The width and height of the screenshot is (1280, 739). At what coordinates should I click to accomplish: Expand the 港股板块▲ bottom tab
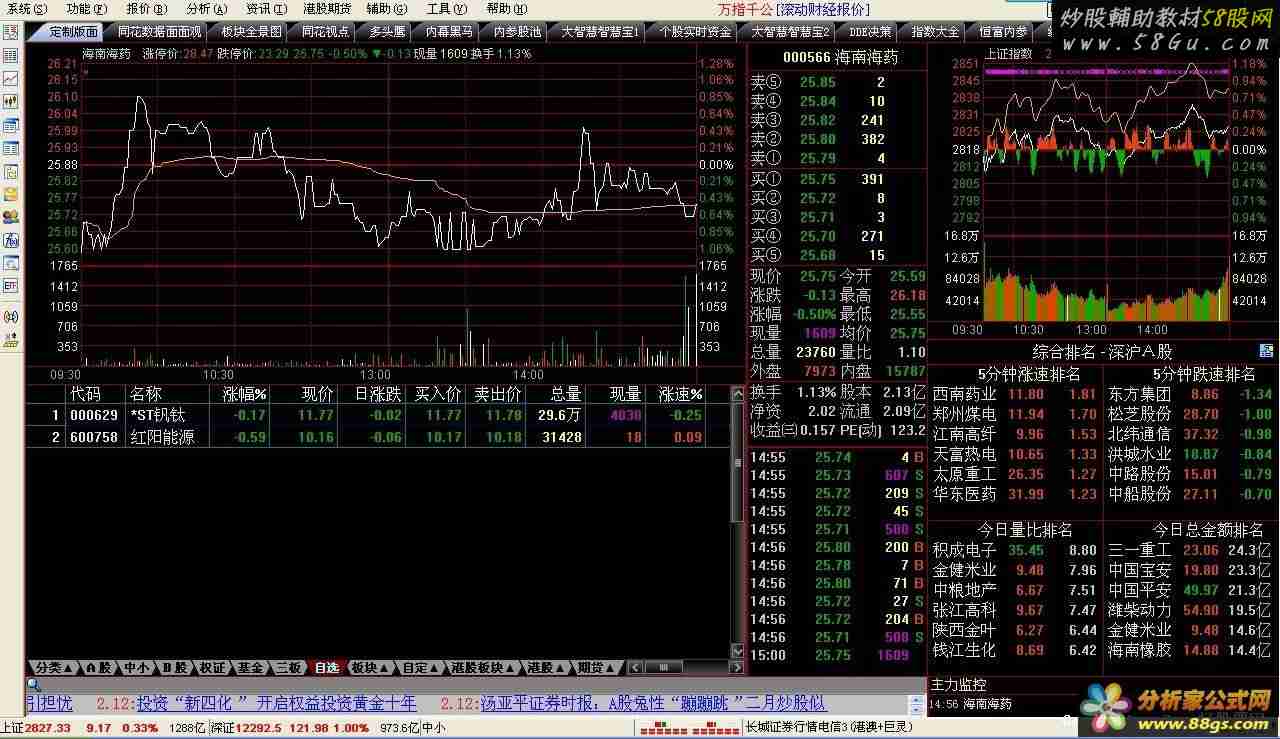pyautogui.click(x=483, y=667)
